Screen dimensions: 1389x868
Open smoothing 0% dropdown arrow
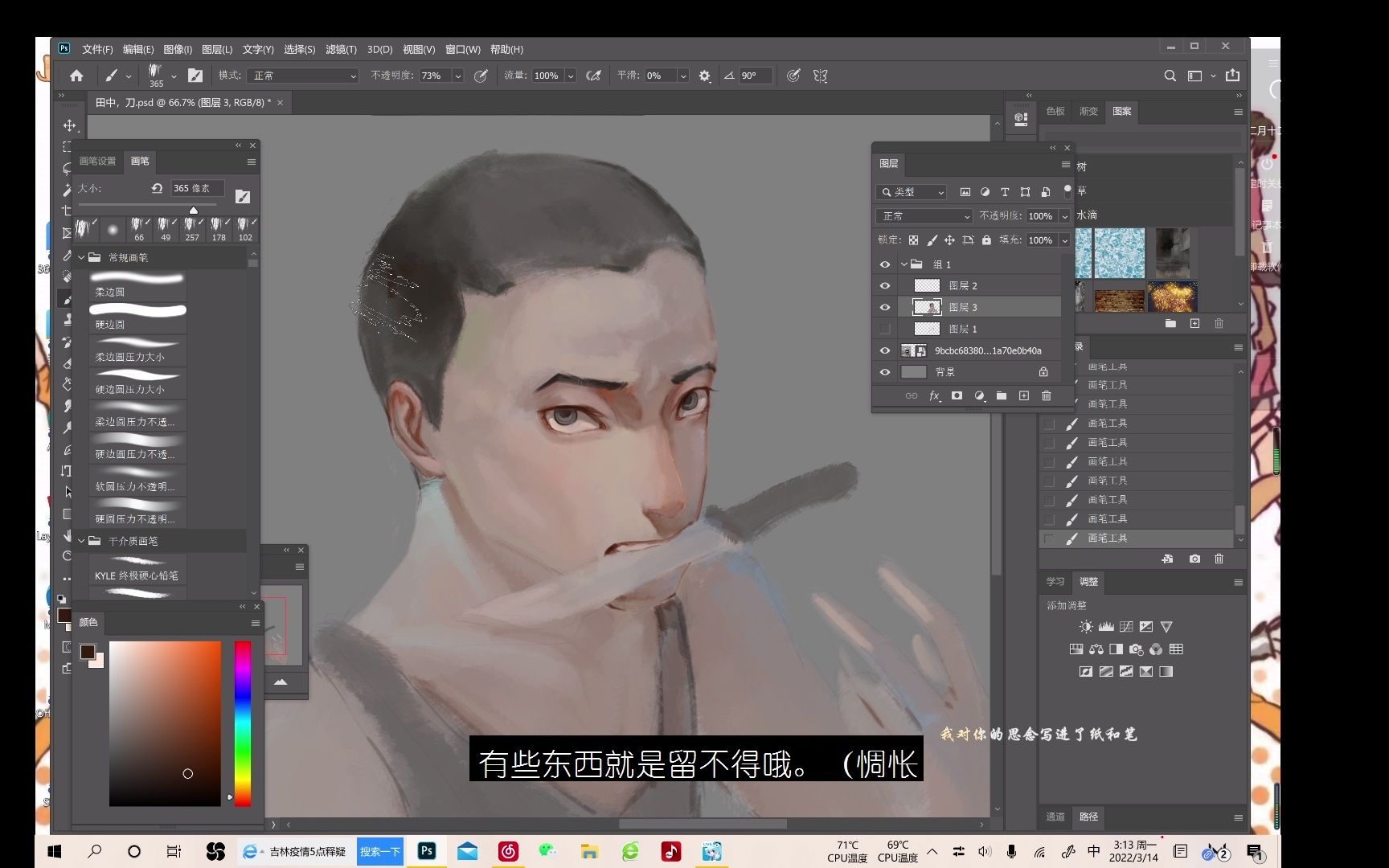(683, 76)
